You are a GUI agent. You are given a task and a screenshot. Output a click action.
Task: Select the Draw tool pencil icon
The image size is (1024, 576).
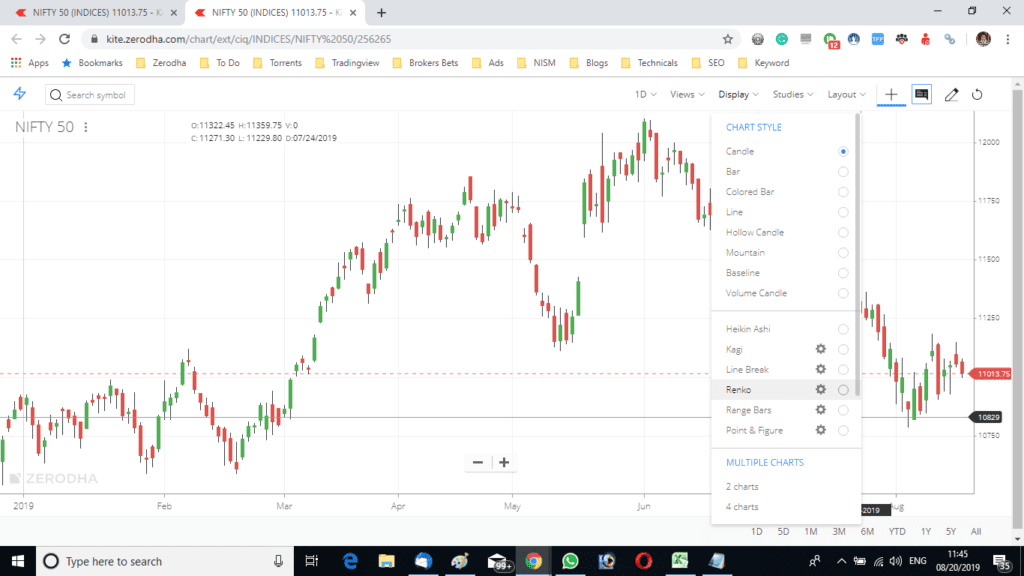[951, 94]
